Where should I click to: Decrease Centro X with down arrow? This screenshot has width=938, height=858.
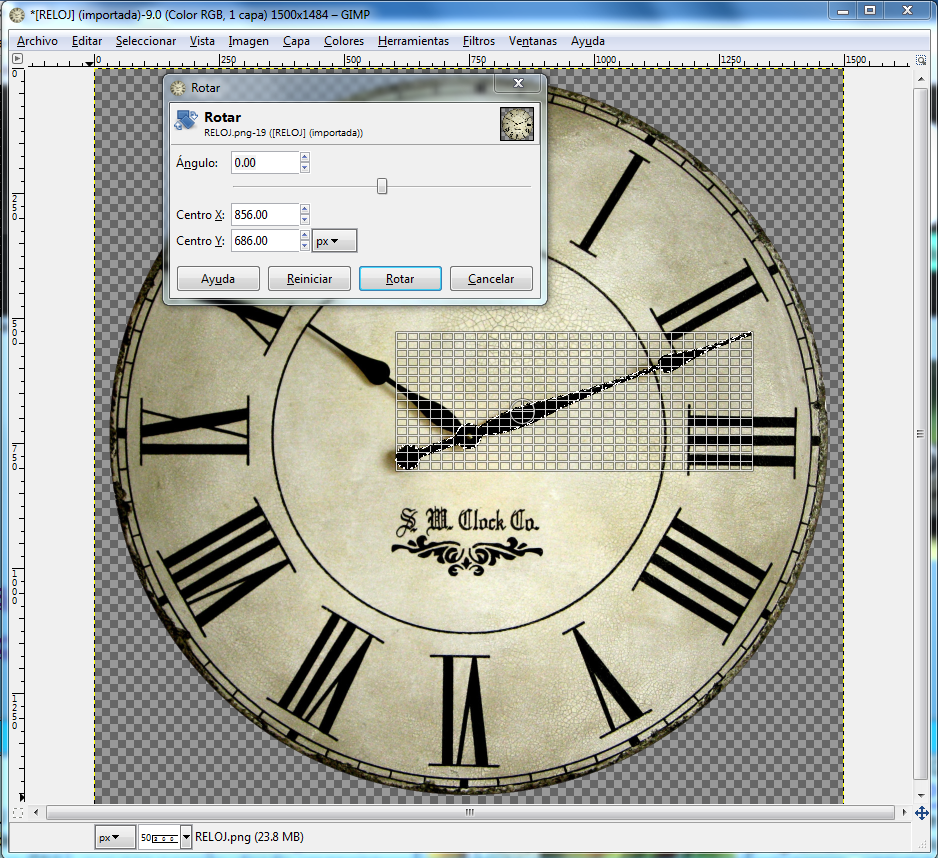point(305,220)
